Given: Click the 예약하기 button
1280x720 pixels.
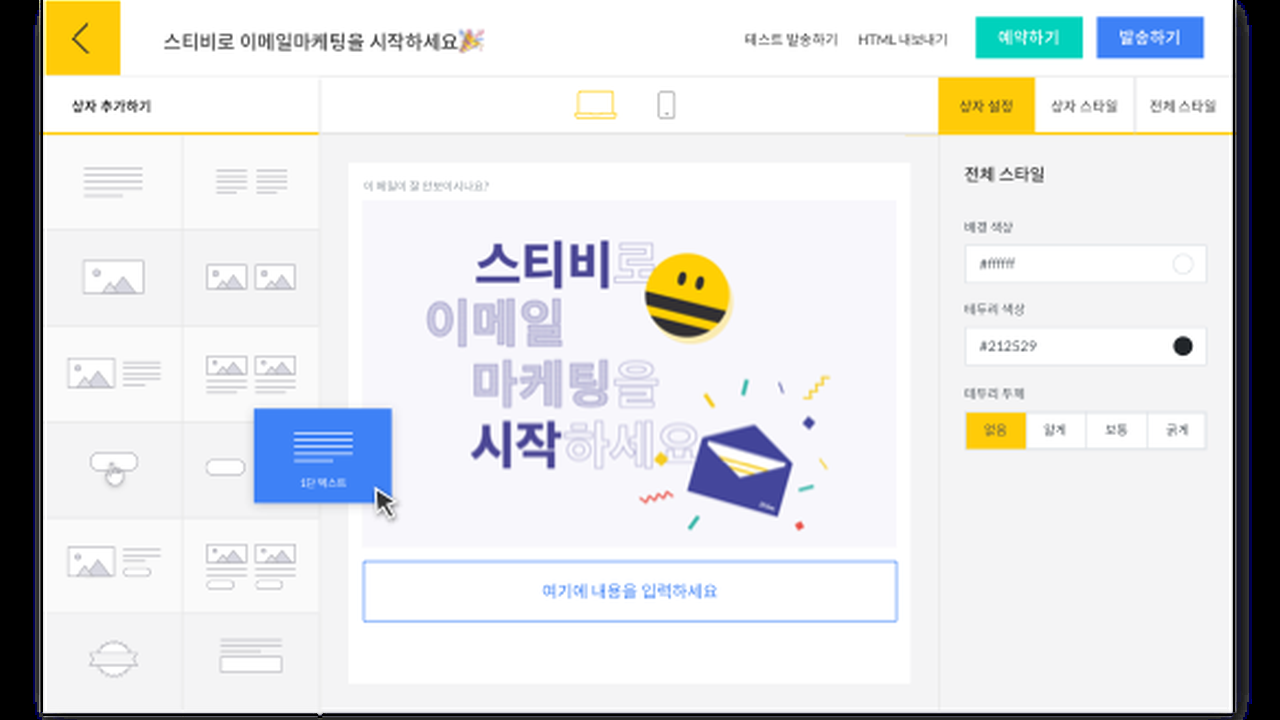Looking at the screenshot, I should pyautogui.click(x=1029, y=38).
